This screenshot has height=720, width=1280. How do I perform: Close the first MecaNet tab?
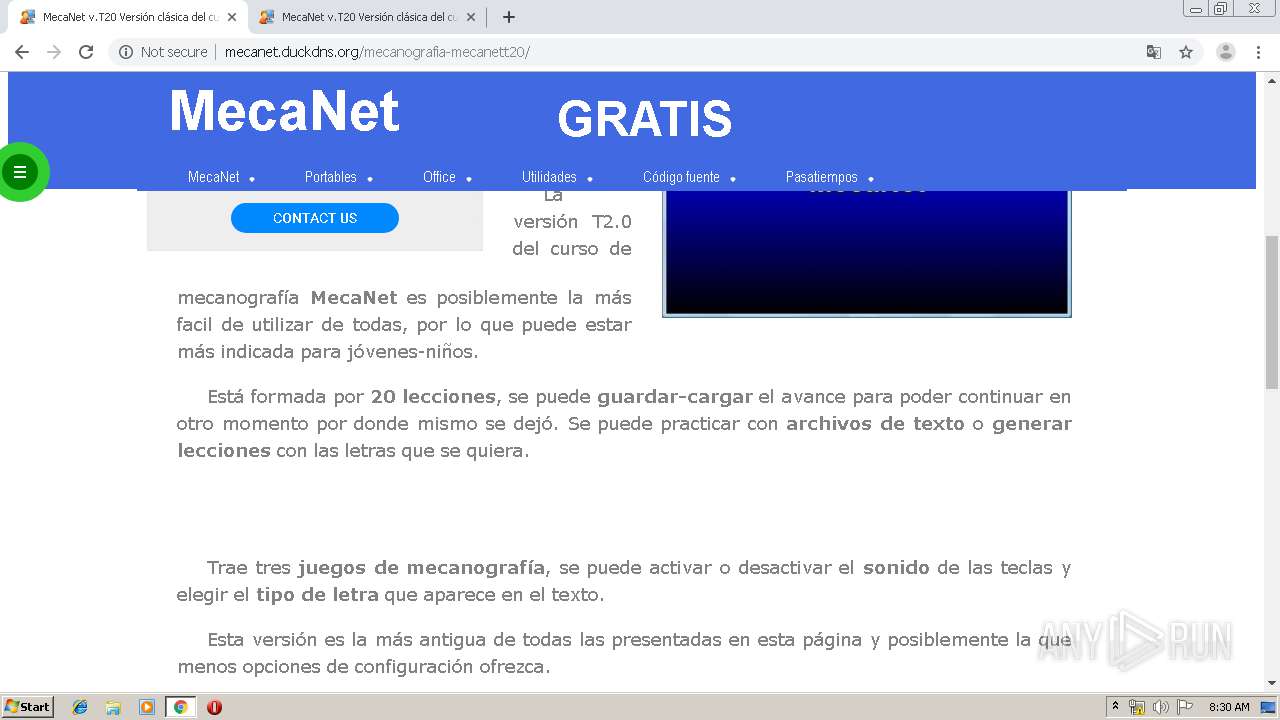[x=232, y=17]
